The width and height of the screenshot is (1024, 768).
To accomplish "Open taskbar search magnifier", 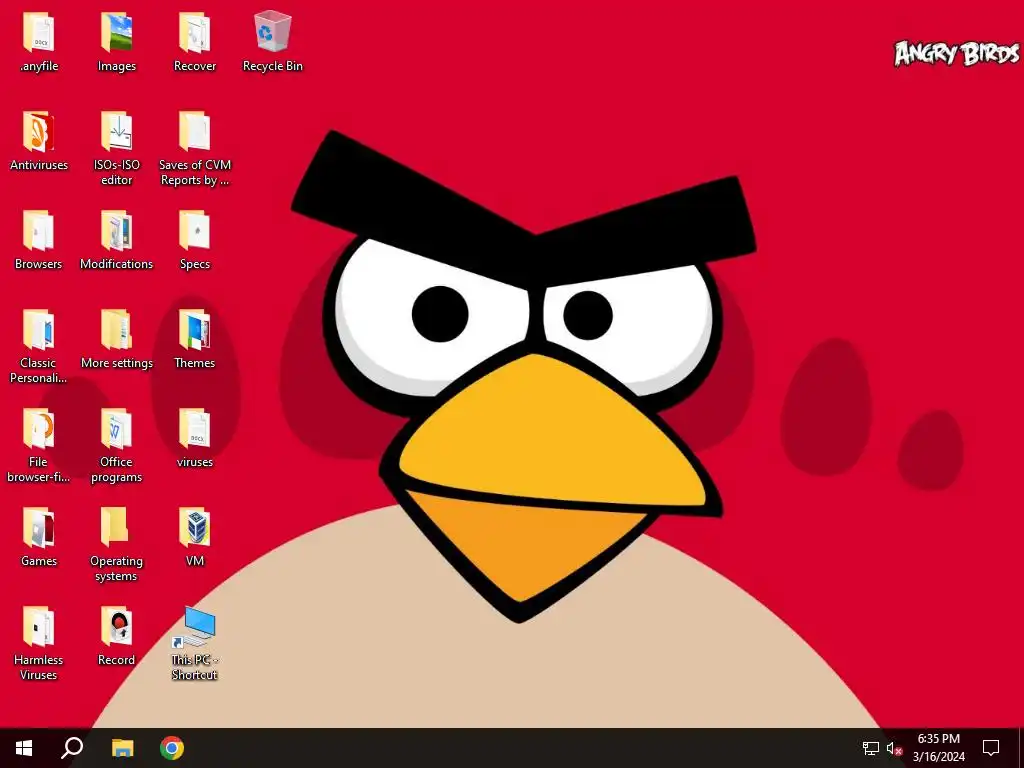I will tap(72, 748).
